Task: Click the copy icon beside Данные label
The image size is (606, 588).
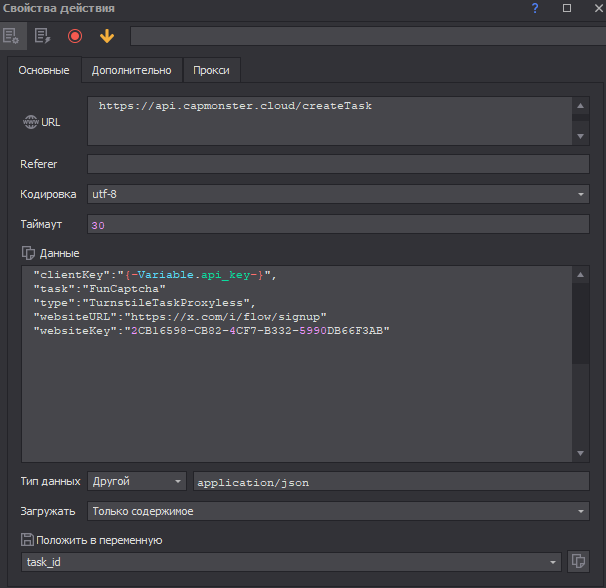Action: click(28, 253)
